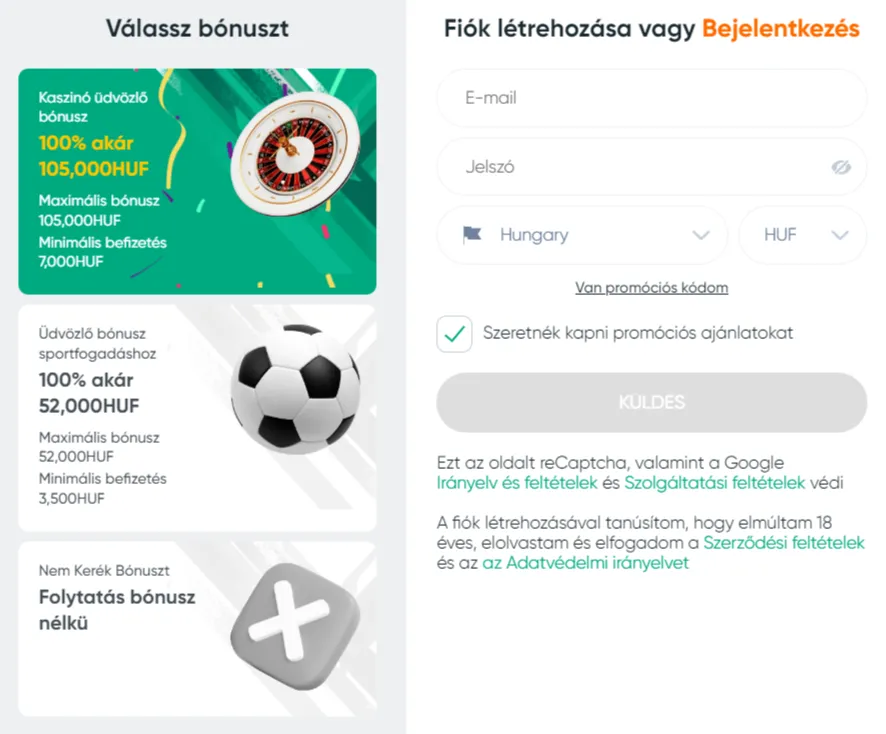
Task: Switch to Bejelentkezés login
Action: [x=781, y=29]
